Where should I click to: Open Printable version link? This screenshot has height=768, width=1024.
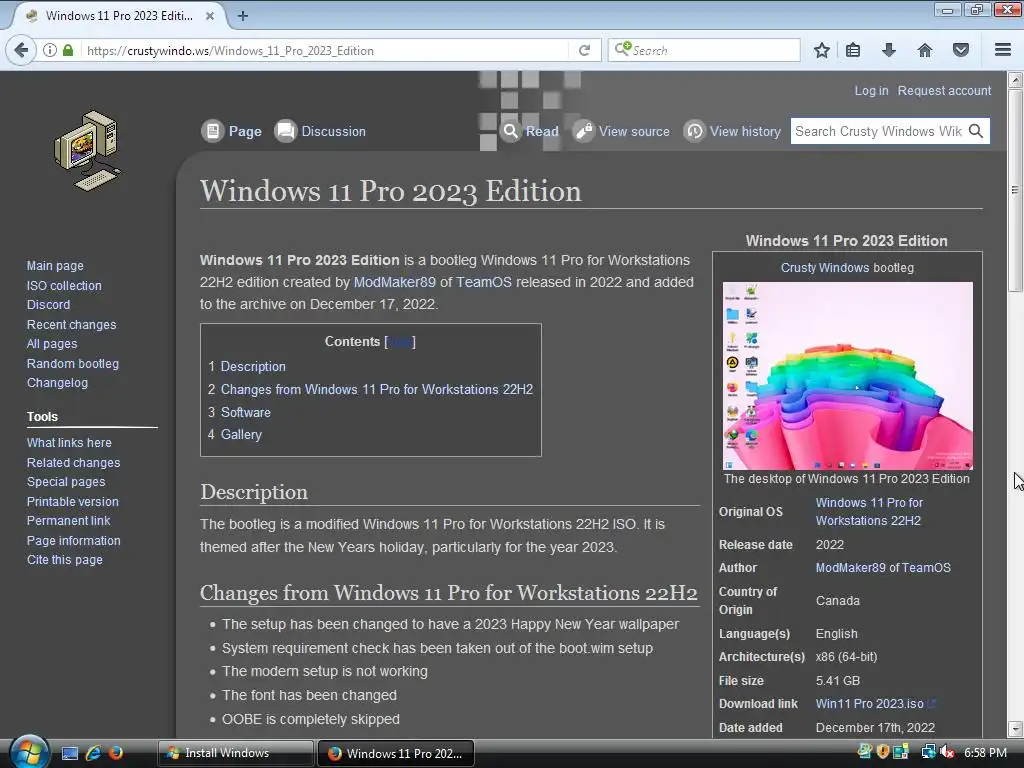(x=72, y=502)
